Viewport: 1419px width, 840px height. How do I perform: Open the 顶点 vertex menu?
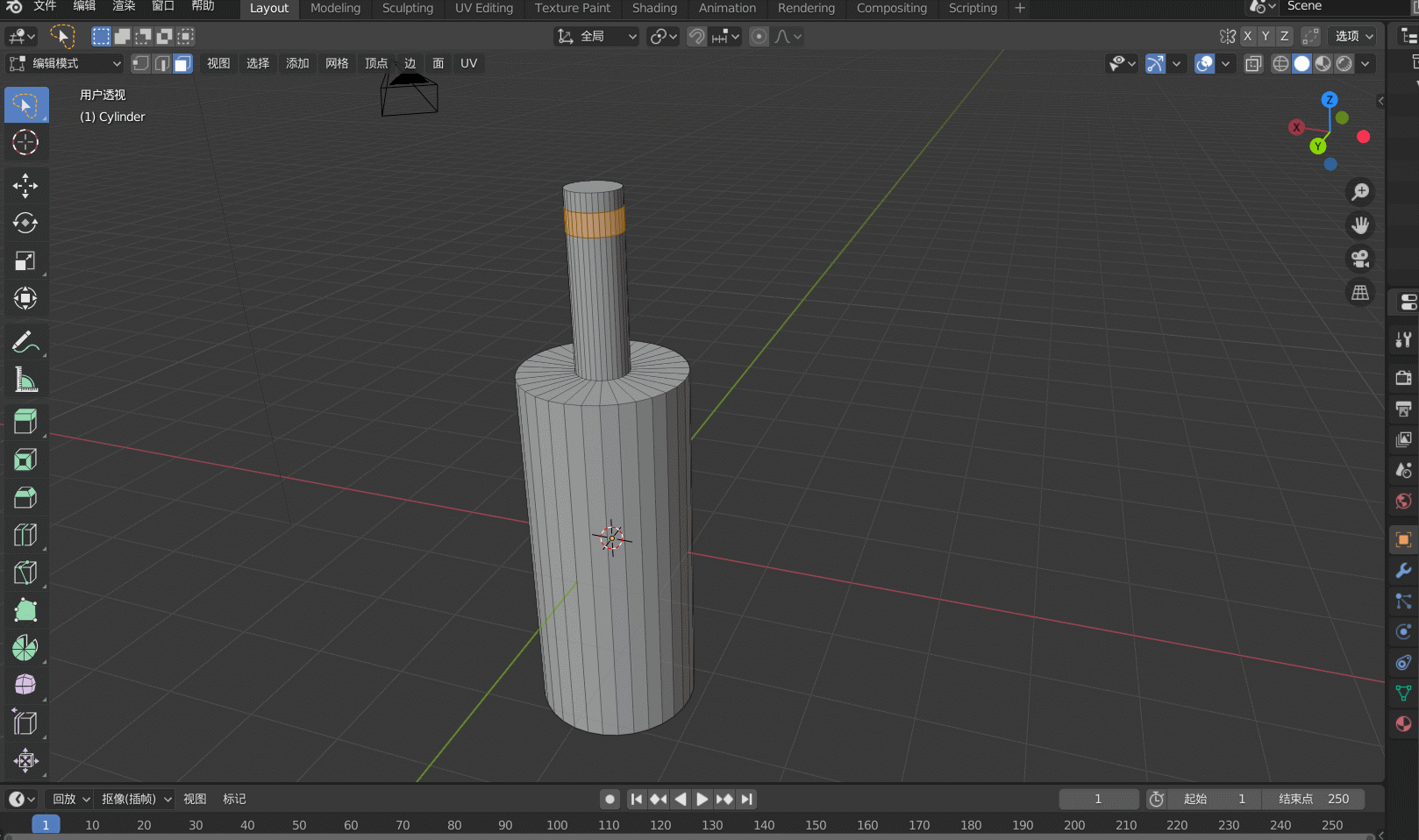click(x=376, y=63)
